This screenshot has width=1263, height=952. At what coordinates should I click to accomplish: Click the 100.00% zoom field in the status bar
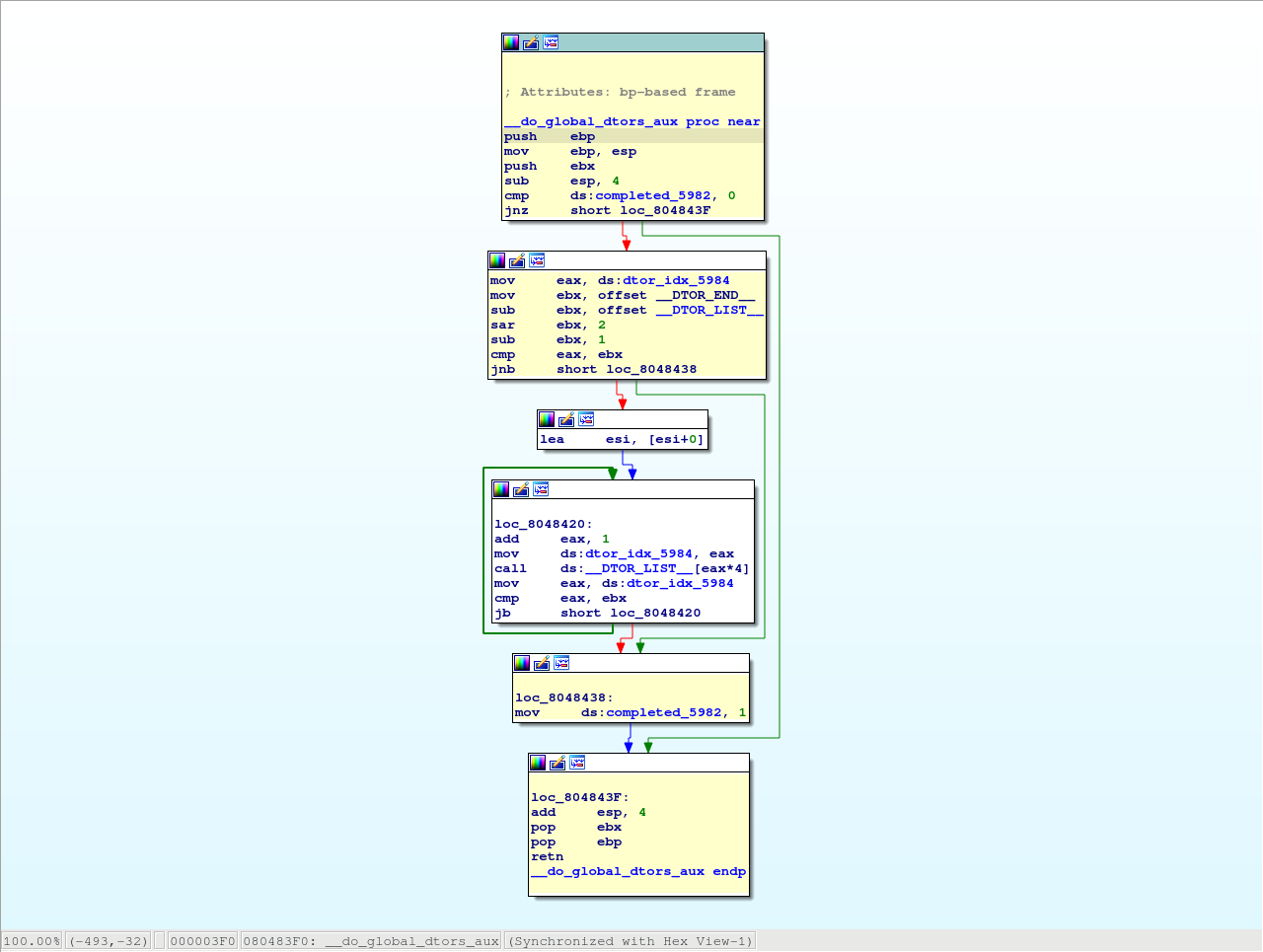click(x=32, y=940)
